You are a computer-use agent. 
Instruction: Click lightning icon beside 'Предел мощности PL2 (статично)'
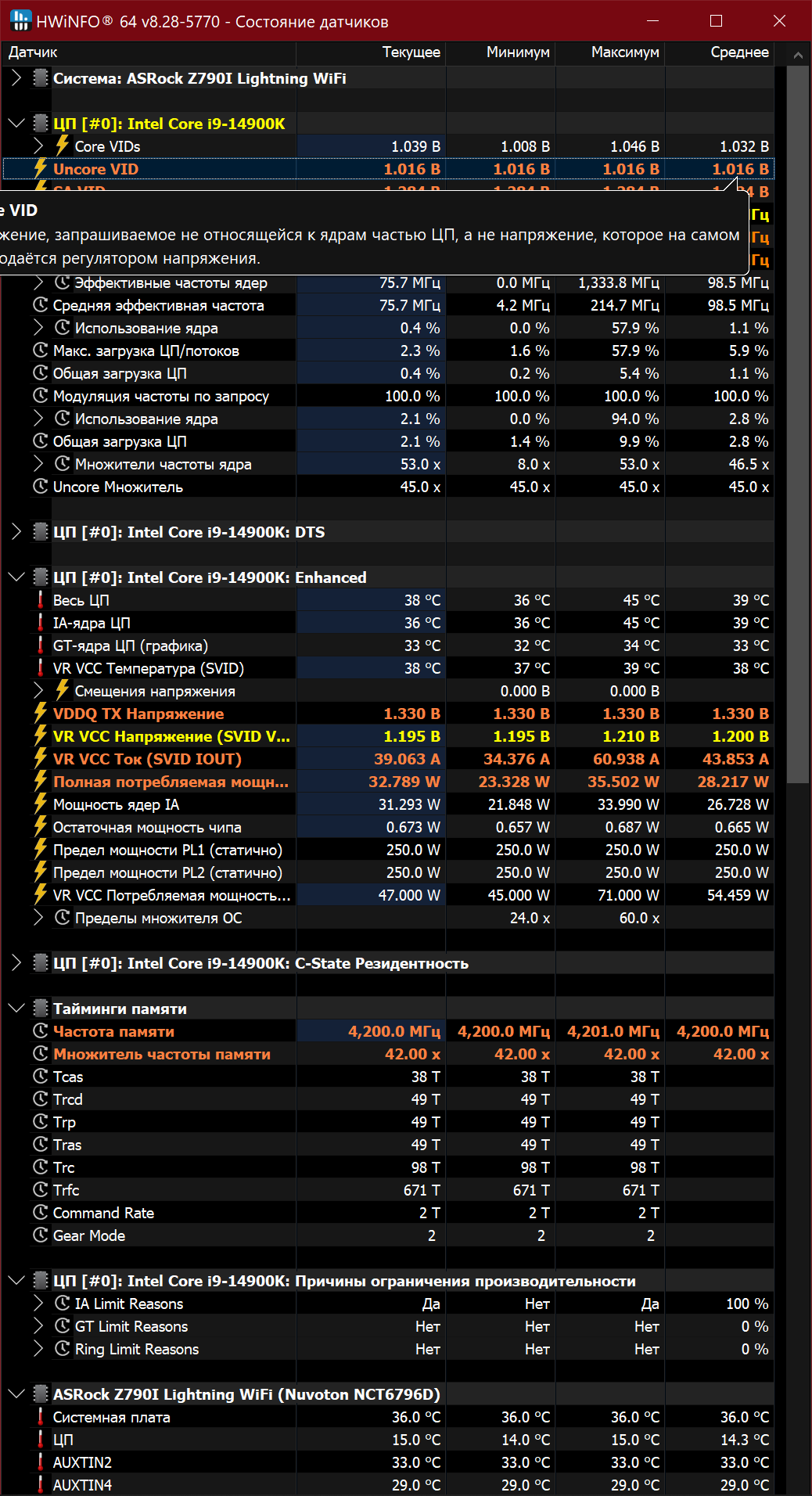pyautogui.click(x=41, y=872)
